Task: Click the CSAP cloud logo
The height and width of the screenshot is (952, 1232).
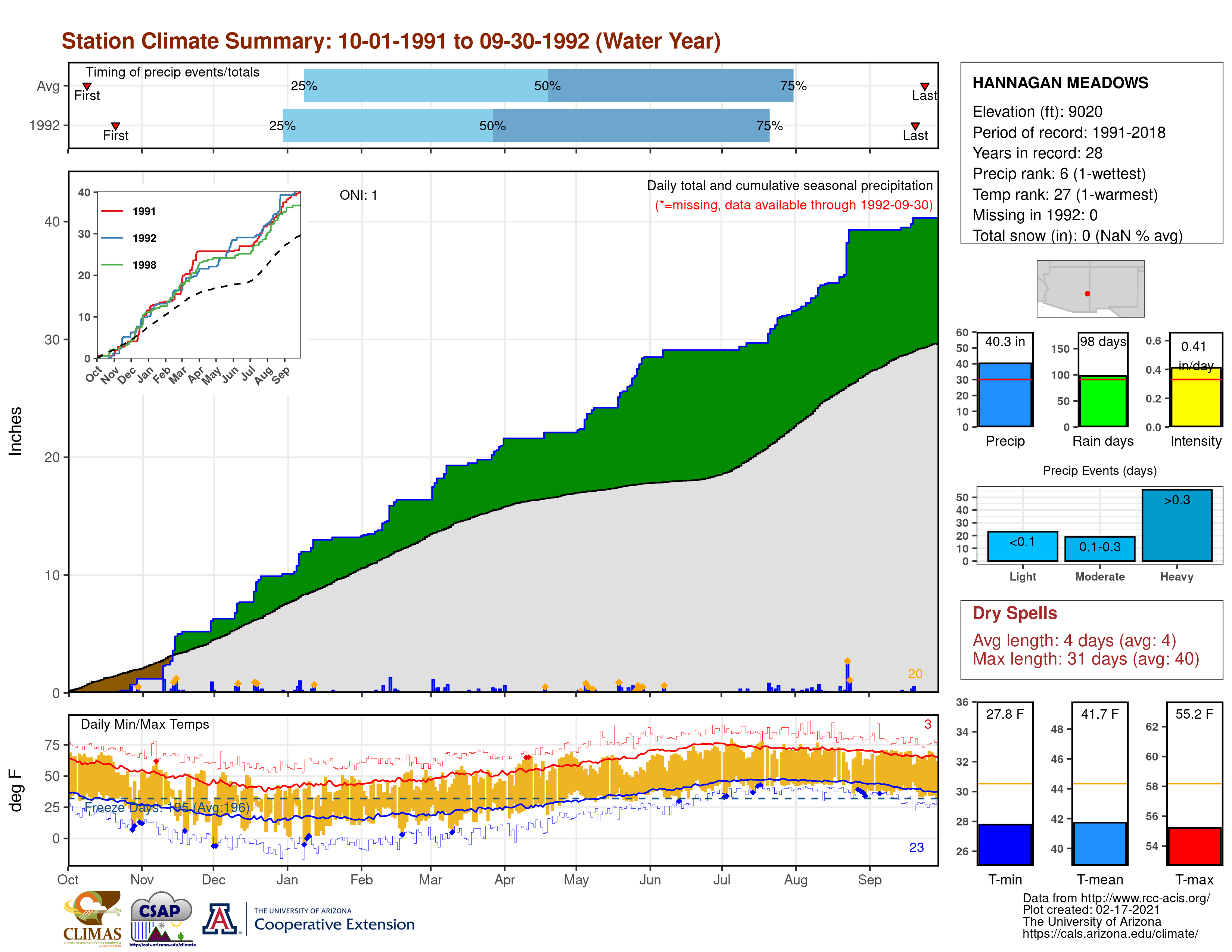Action: [162, 919]
